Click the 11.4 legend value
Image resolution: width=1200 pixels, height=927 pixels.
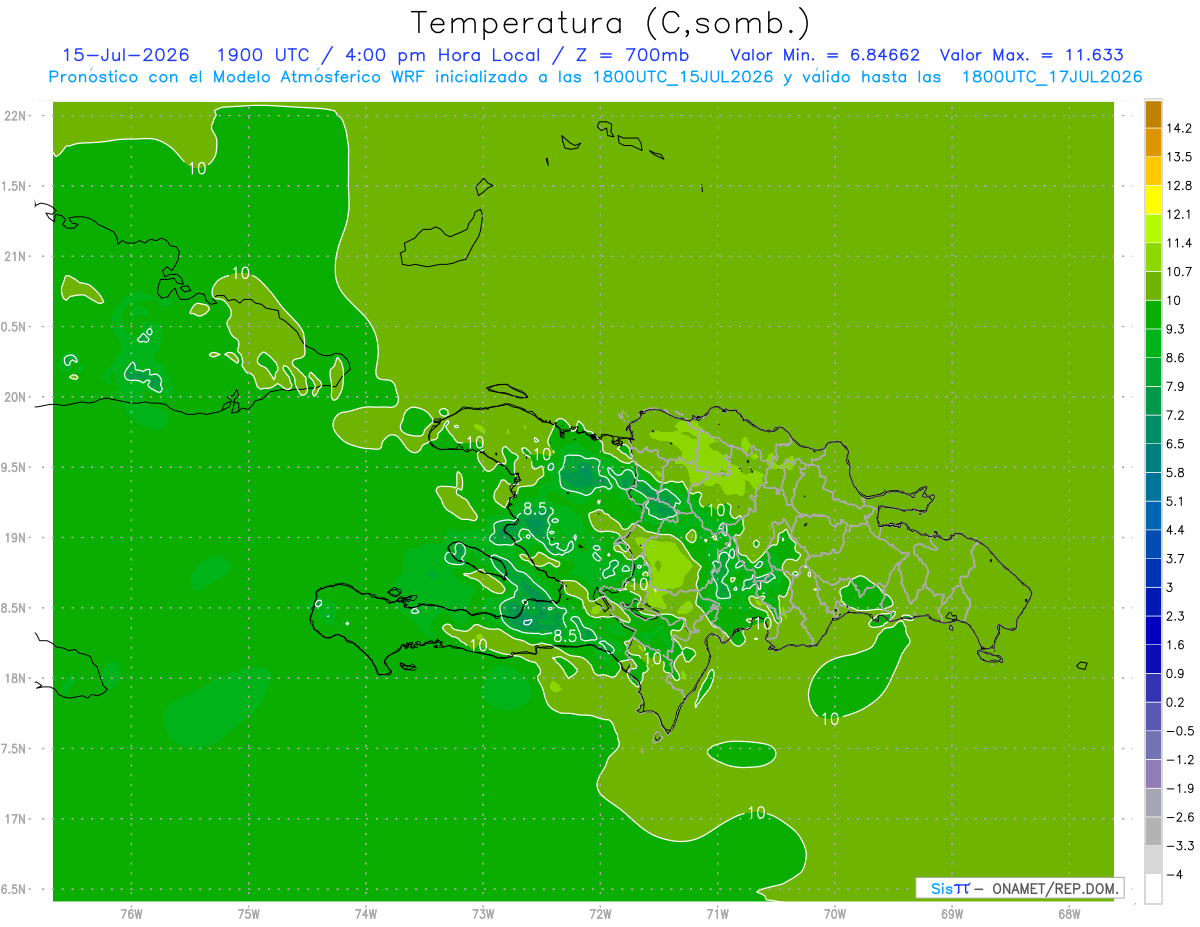pos(1179,243)
